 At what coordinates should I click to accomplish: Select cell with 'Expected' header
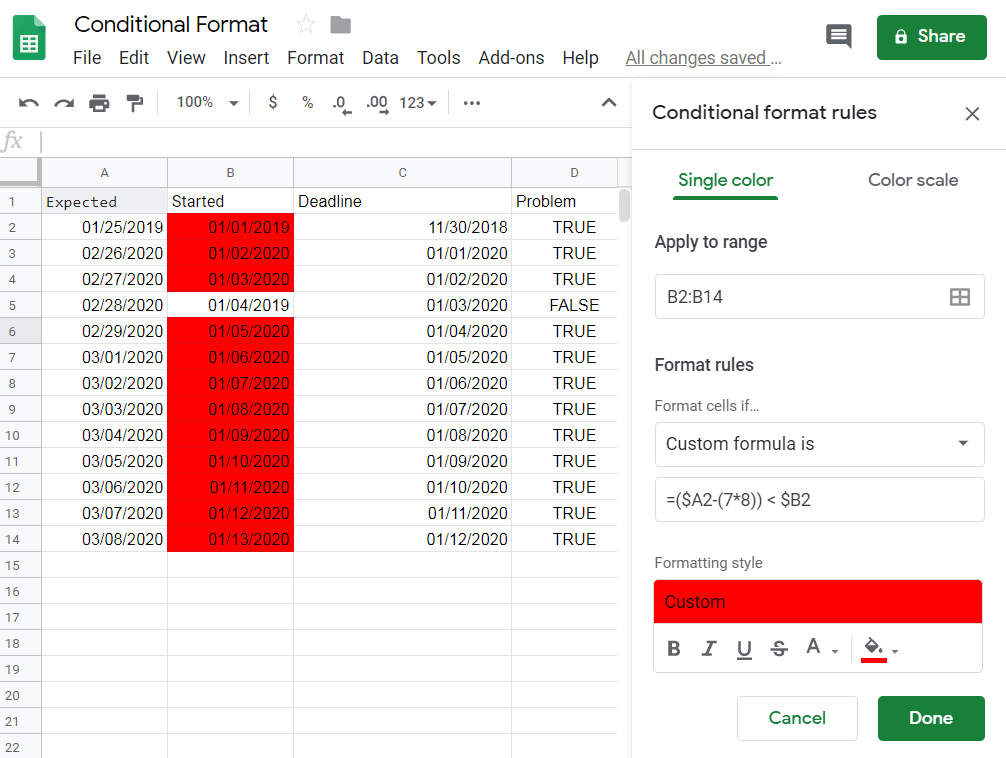(x=105, y=202)
